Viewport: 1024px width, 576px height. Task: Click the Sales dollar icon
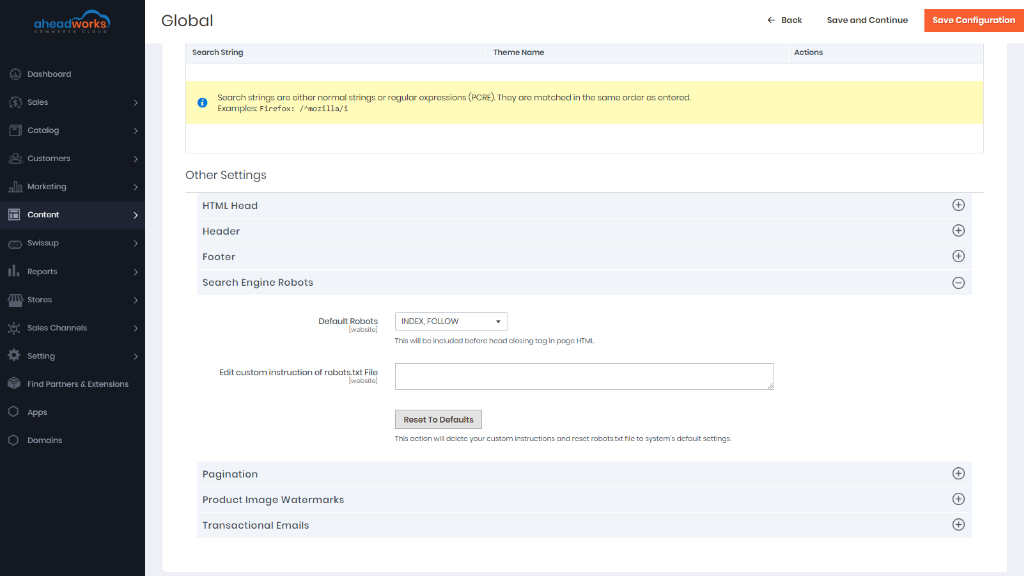click(15, 102)
